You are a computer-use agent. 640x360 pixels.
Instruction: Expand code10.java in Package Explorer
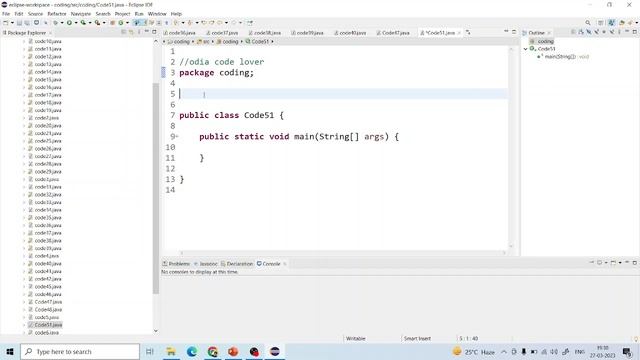(24, 41)
